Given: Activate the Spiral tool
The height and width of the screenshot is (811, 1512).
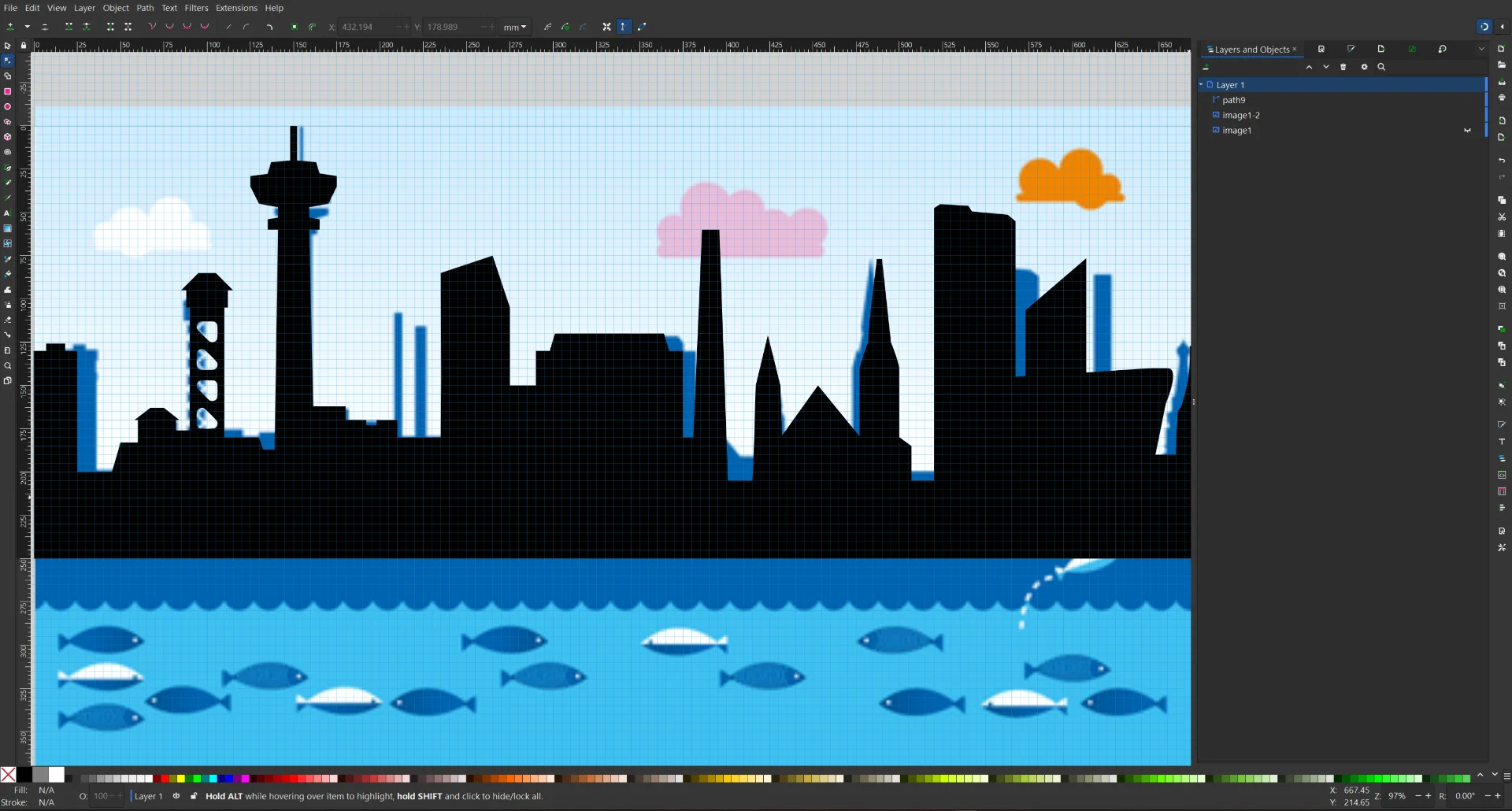Looking at the screenshot, I should coord(8,153).
